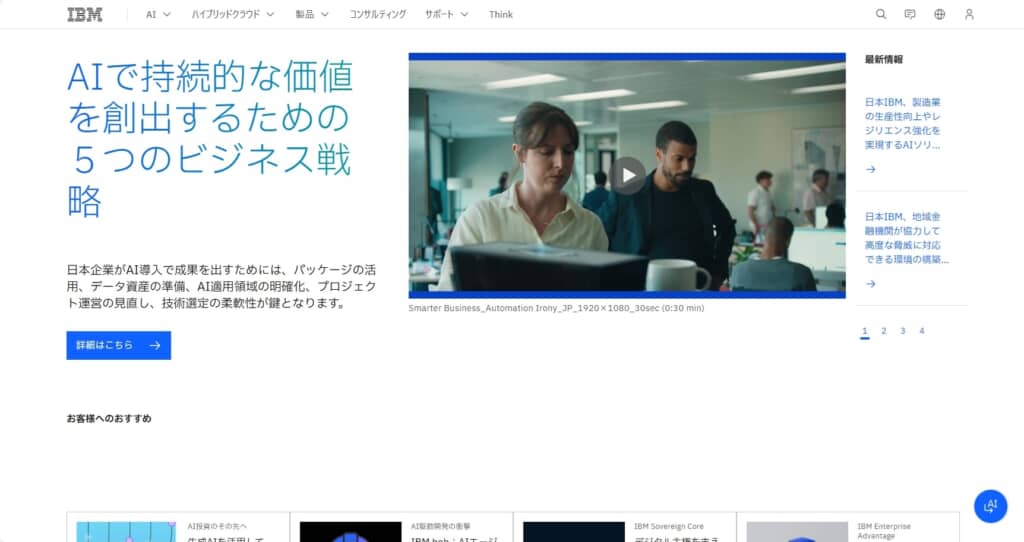This screenshot has height=542, width=1024.
Task: Click the IBM logo
Action: pyautogui.click(x=84, y=14)
